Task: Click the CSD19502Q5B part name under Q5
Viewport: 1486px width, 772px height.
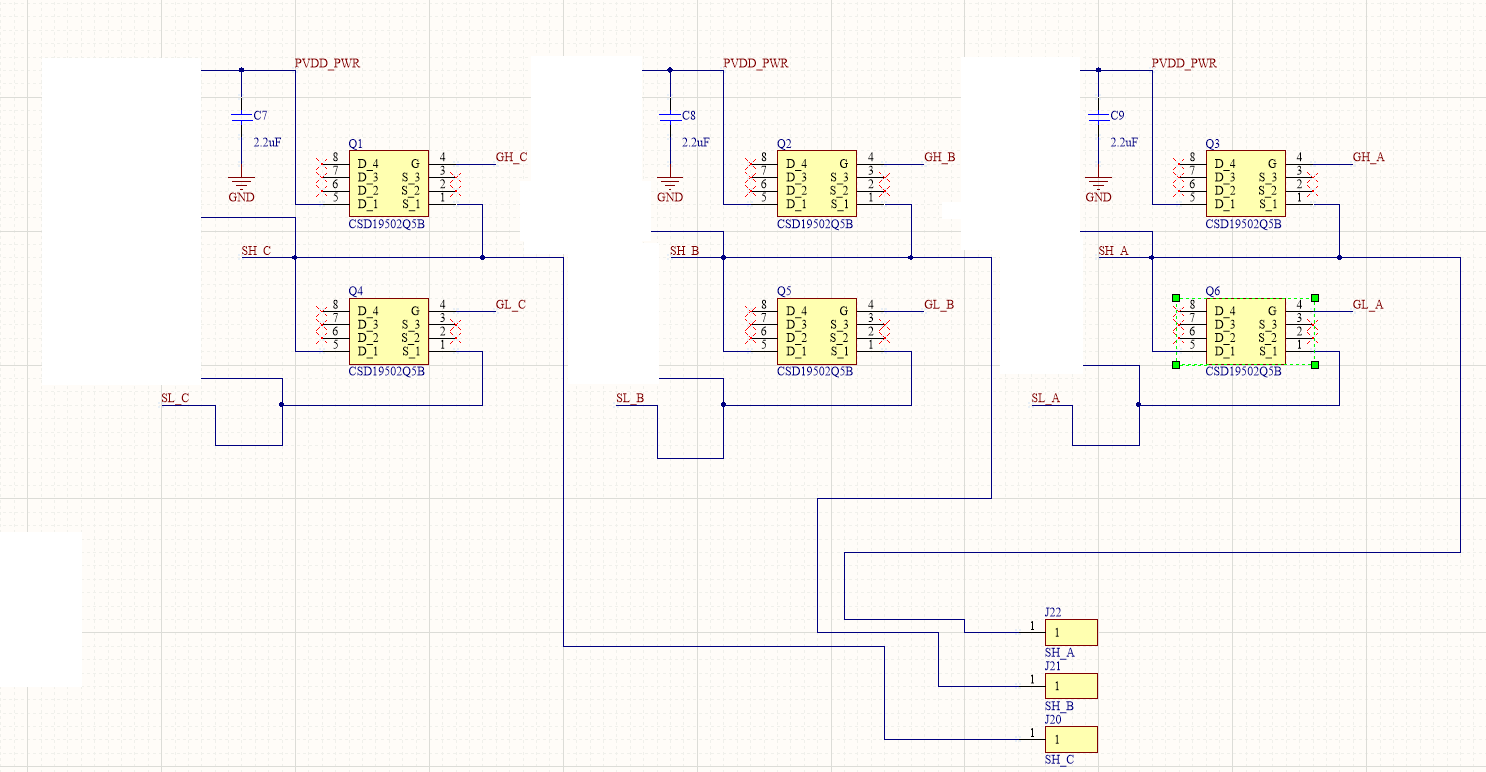Action: (815, 371)
